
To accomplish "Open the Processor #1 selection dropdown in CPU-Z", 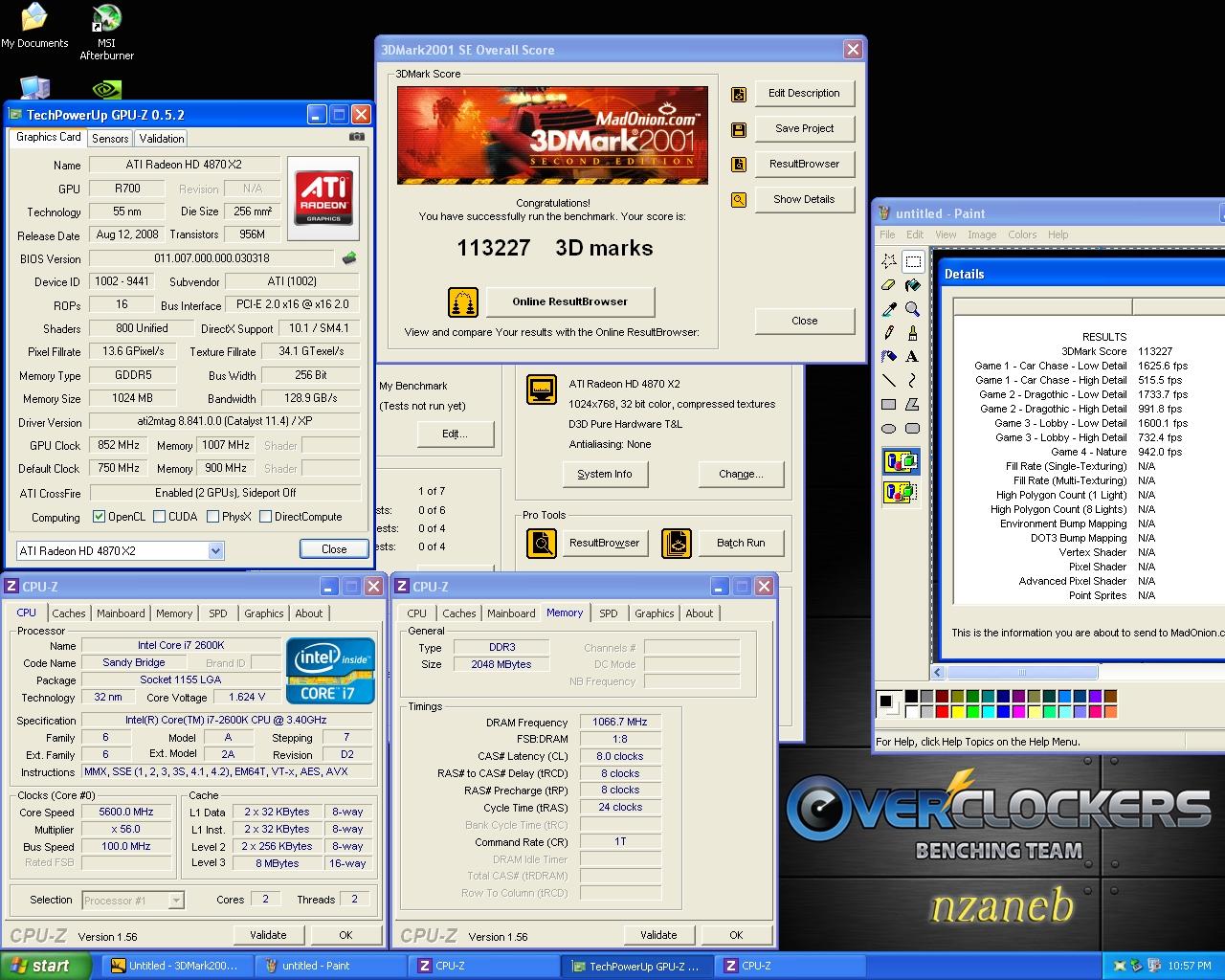I will pos(176,901).
